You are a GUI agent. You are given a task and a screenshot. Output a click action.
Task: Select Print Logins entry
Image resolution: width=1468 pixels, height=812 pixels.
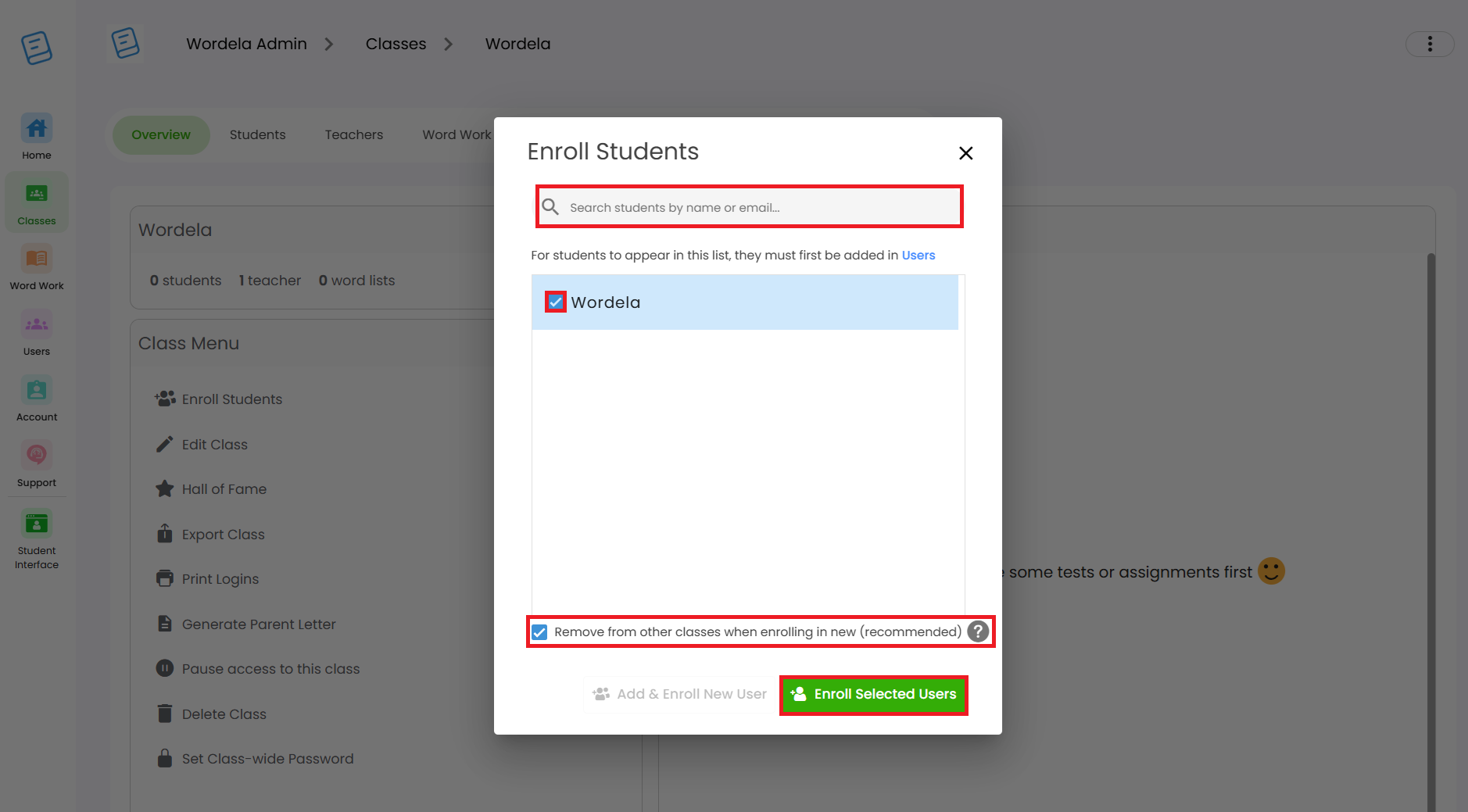tap(207, 579)
